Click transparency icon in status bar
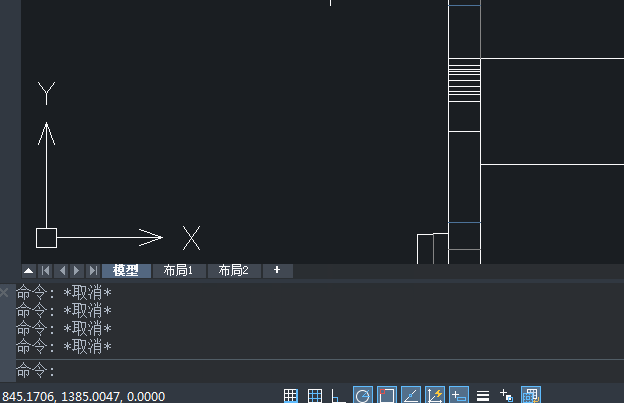 click(507, 396)
